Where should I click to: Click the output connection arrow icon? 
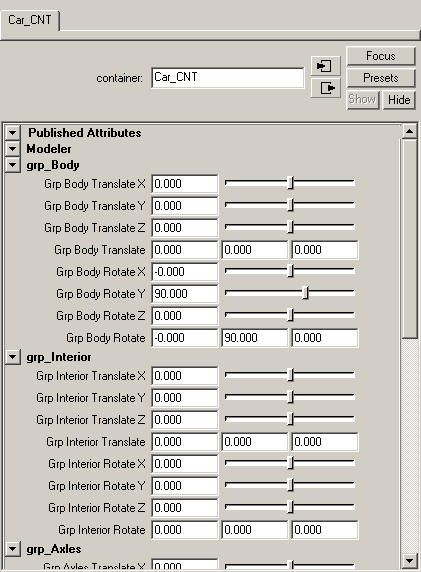325,88
